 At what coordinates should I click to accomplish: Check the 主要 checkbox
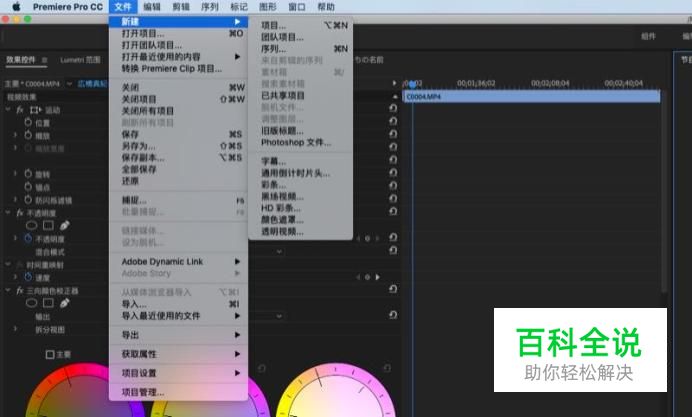50,354
